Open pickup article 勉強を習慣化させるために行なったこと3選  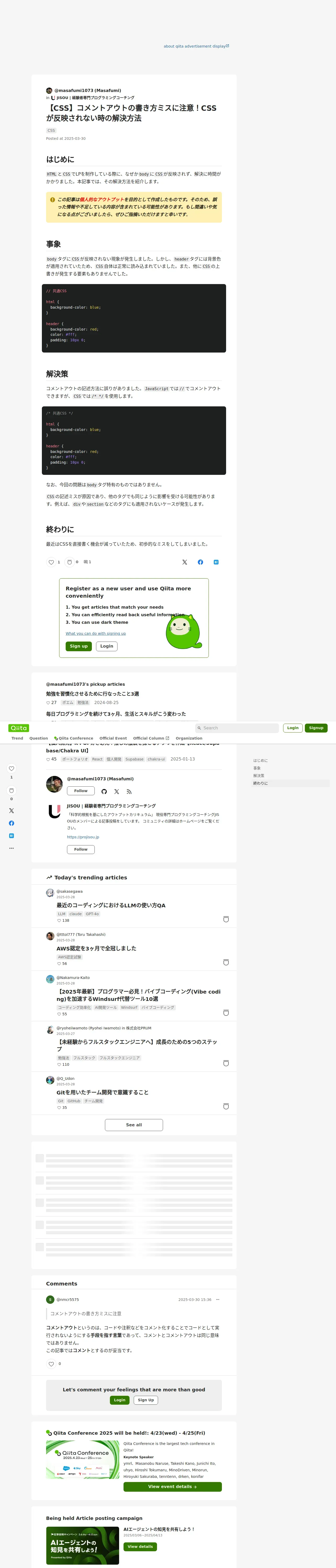tap(93, 694)
